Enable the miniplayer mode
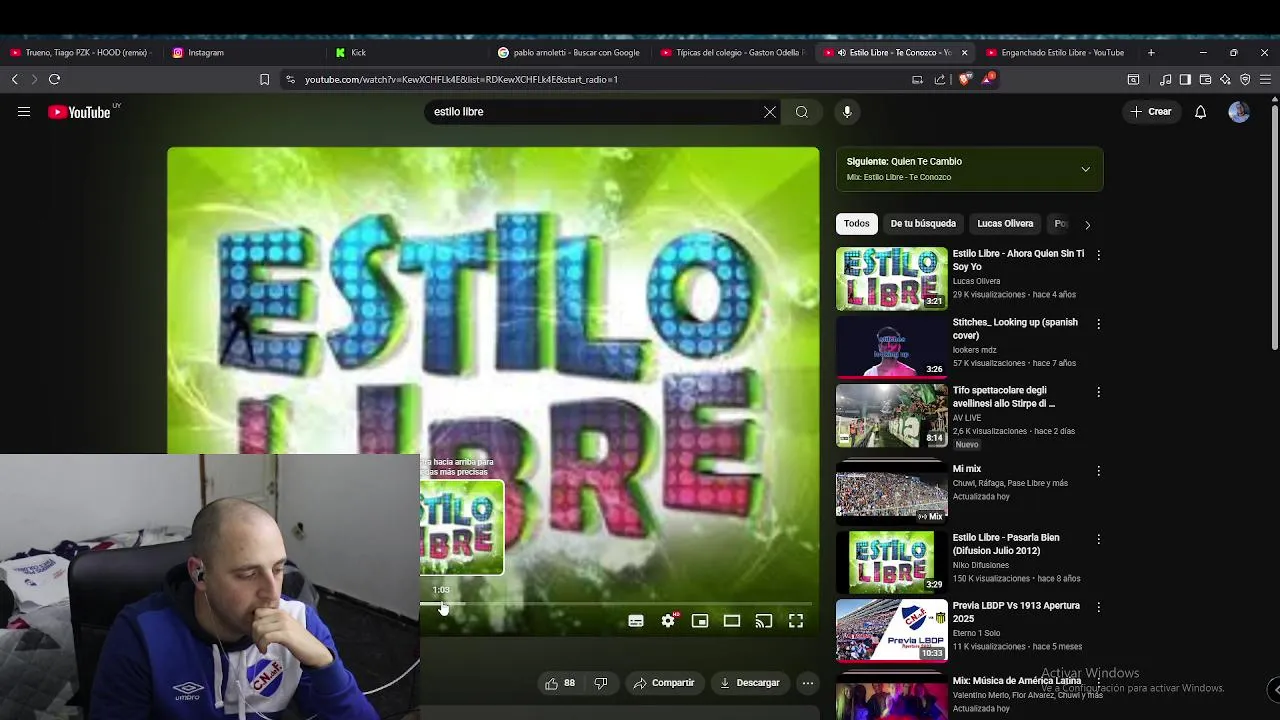 pos(700,621)
